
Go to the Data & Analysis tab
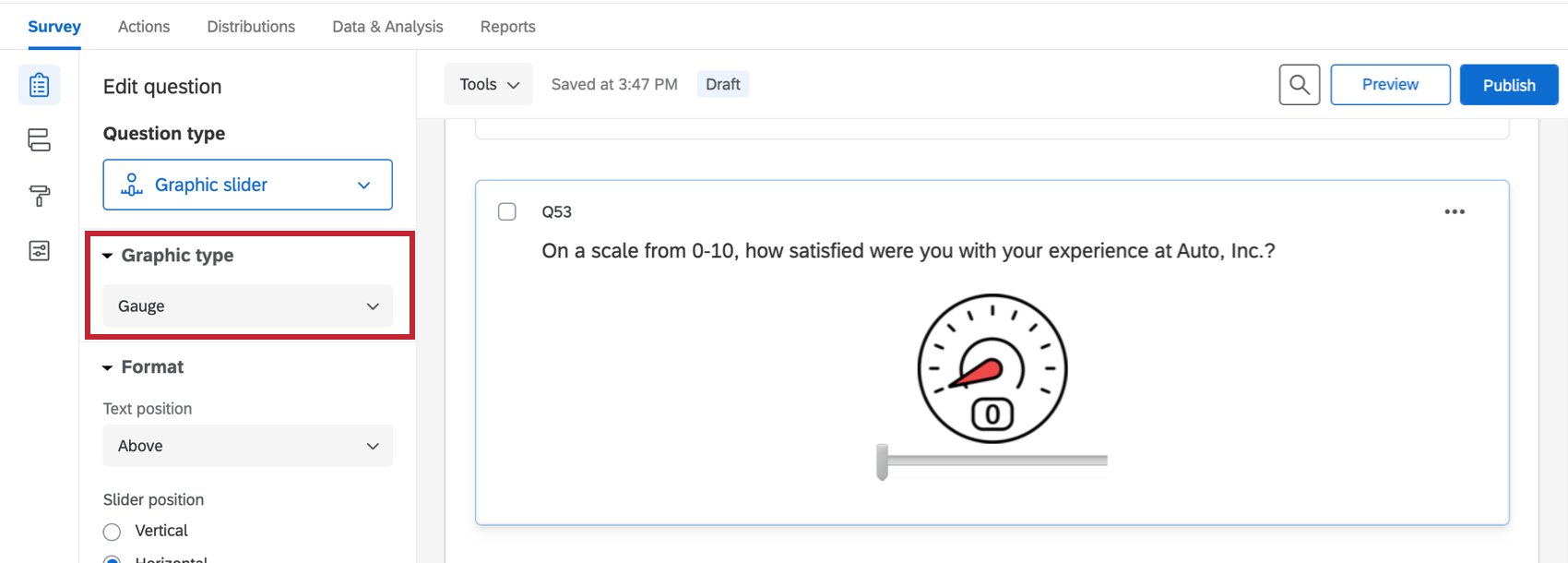click(387, 27)
